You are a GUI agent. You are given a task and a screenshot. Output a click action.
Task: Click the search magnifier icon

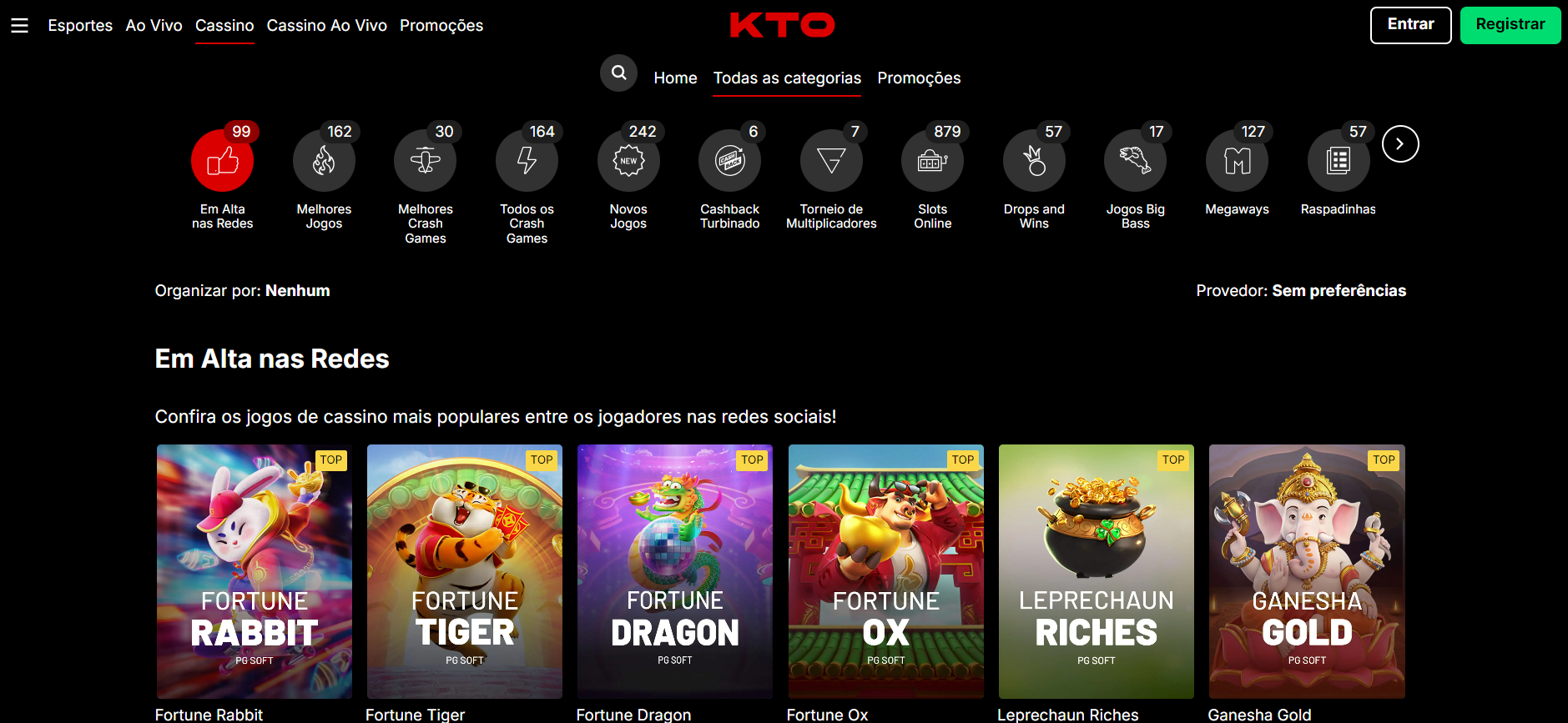pos(618,73)
